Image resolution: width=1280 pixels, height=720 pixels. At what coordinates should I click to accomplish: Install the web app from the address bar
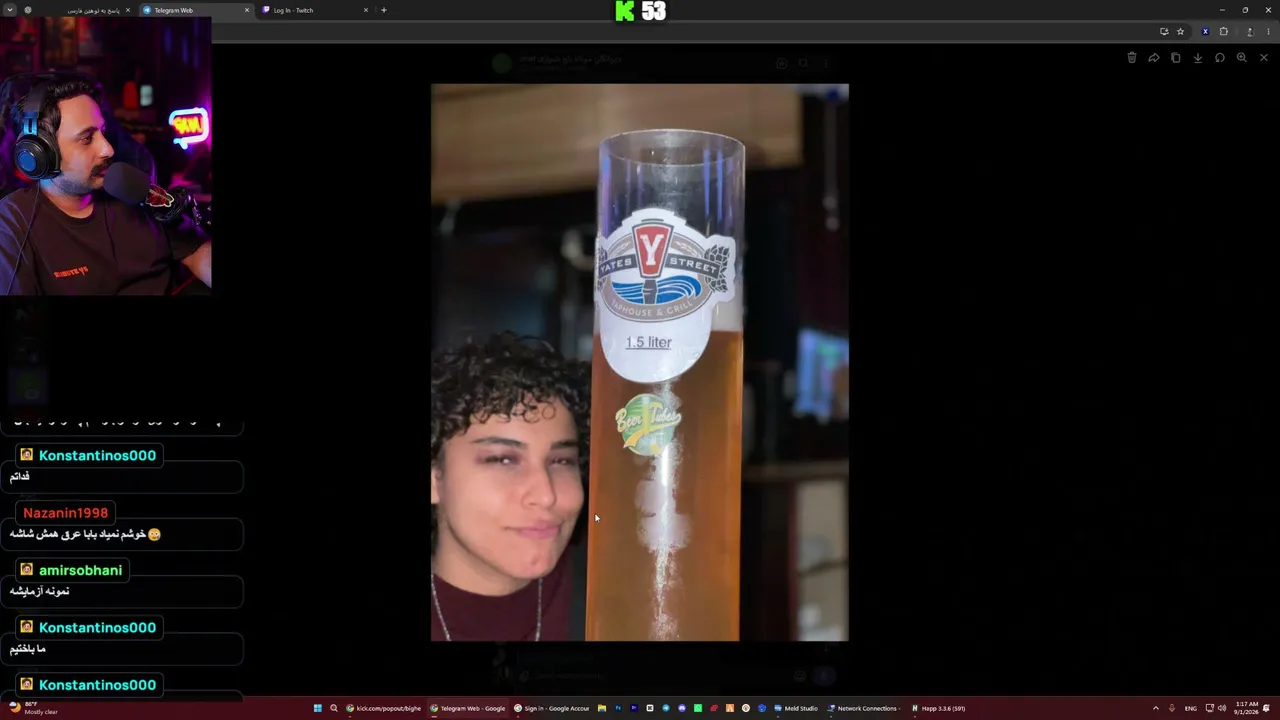click(x=1164, y=32)
